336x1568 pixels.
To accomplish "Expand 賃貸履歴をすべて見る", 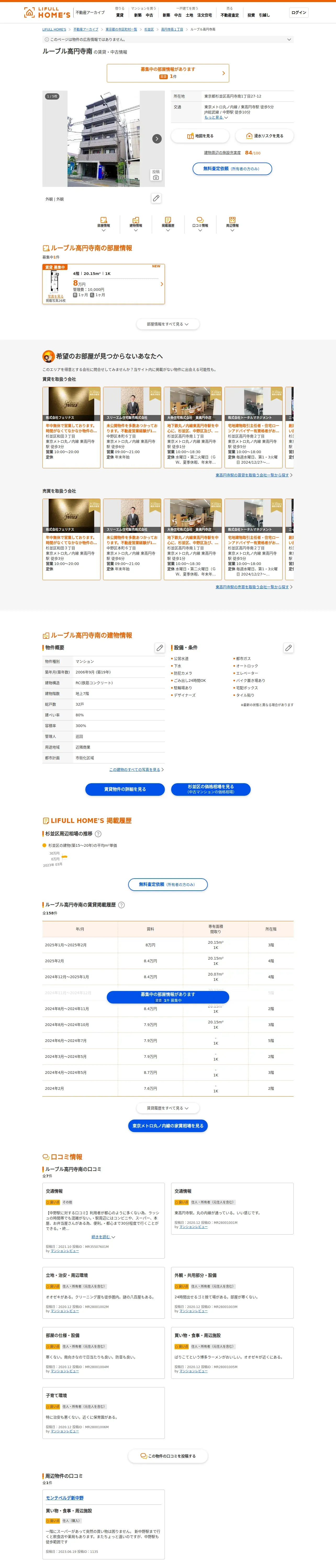I will [168, 1108].
